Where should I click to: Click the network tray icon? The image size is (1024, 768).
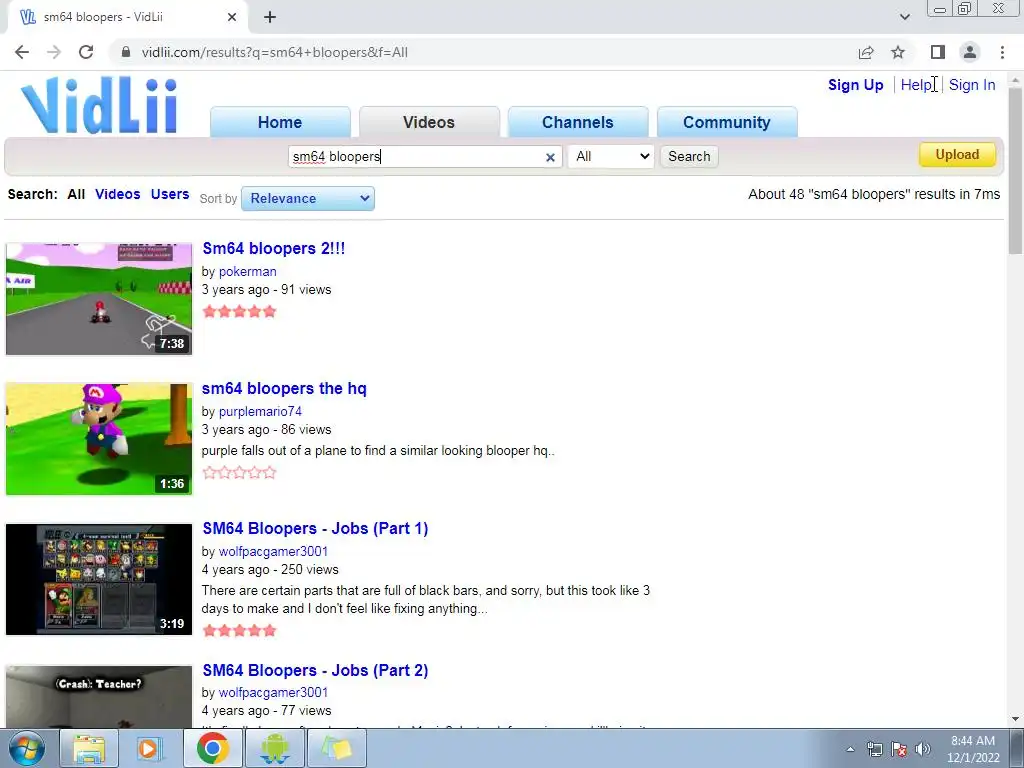874,749
